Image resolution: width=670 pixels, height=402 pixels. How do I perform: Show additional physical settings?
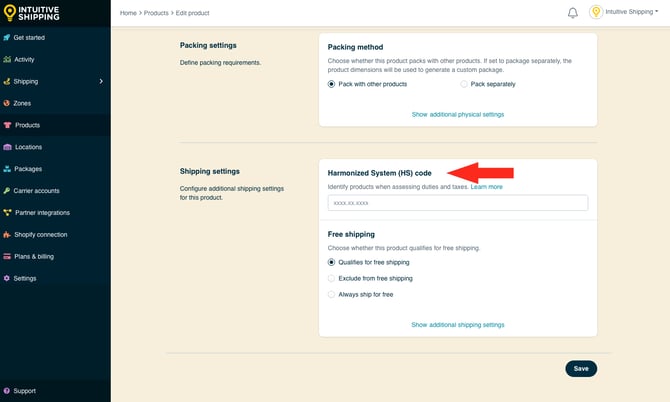point(457,115)
